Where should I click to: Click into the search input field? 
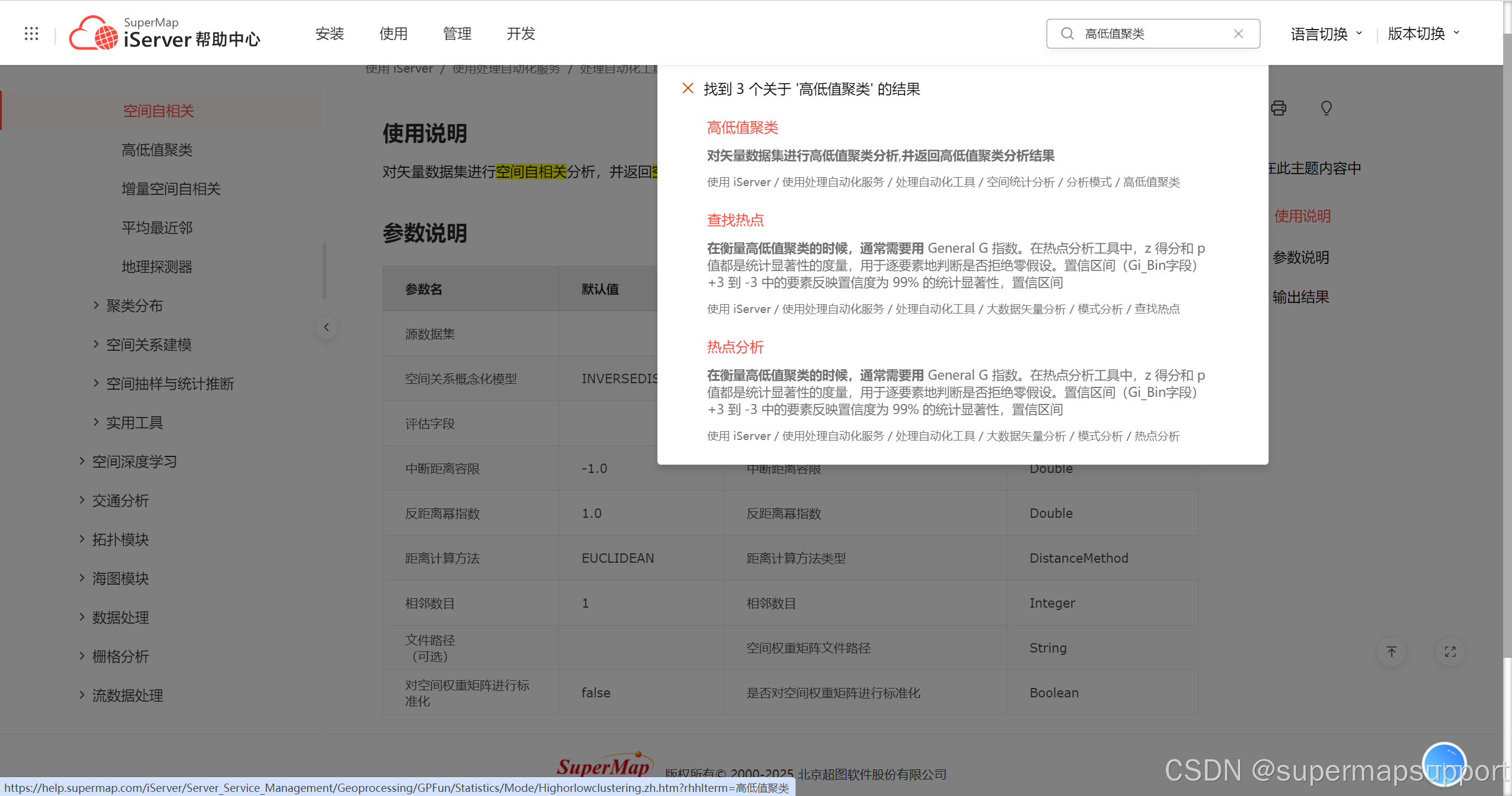[1155, 34]
